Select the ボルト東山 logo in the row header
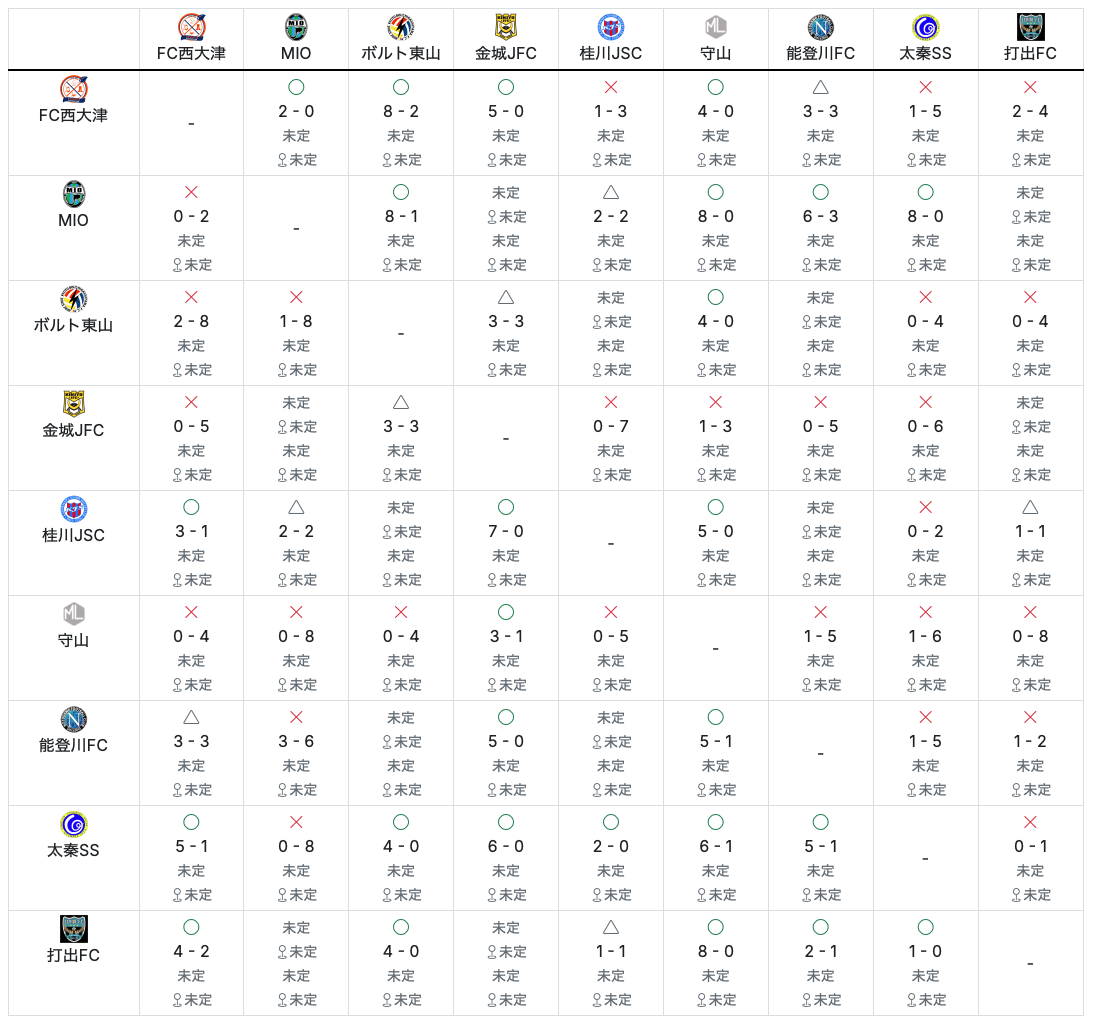This screenshot has height=1022, width=1095. [73, 299]
